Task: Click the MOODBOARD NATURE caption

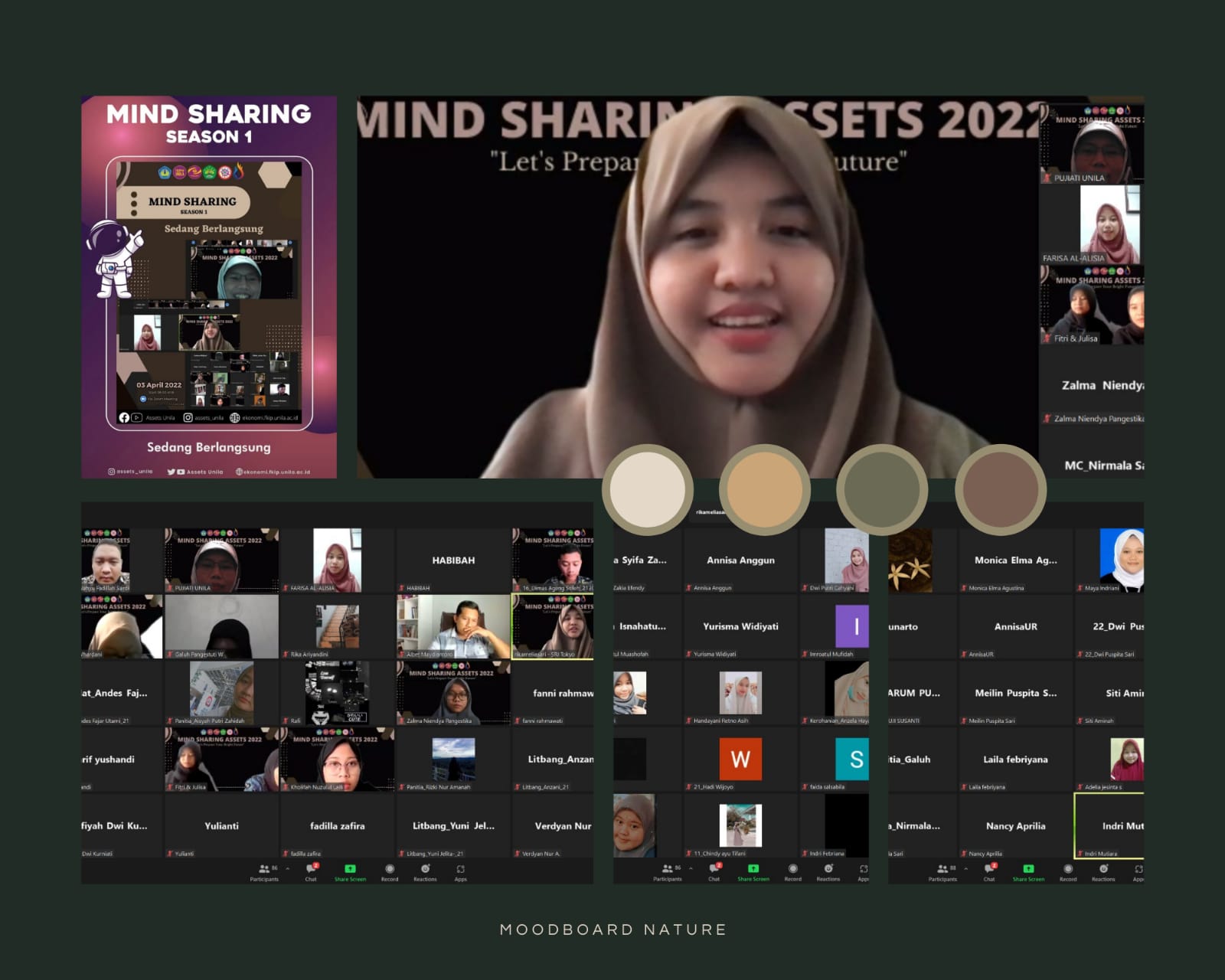Action: click(x=612, y=929)
